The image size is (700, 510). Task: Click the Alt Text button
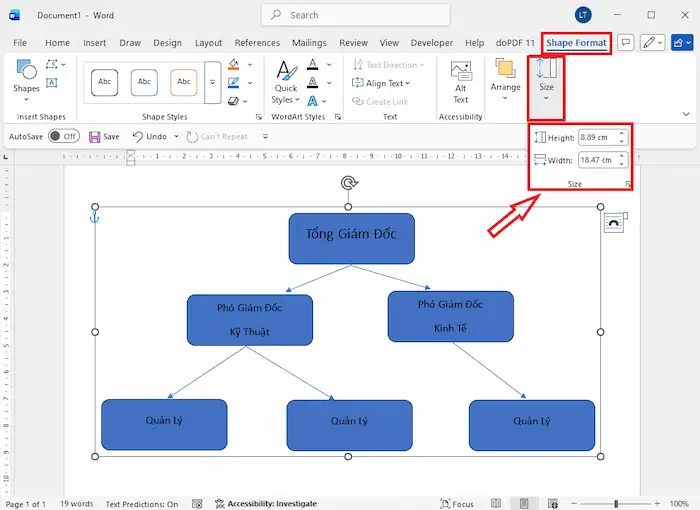click(460, 81)
